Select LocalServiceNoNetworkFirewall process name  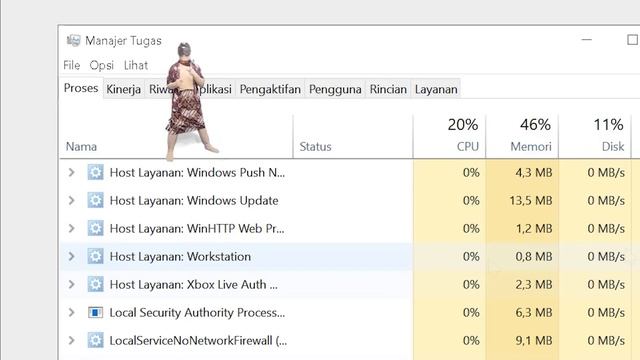coord(198,340)
